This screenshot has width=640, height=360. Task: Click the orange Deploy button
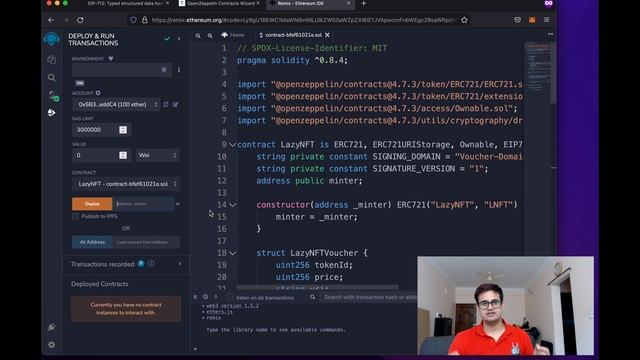pos(92,204)
